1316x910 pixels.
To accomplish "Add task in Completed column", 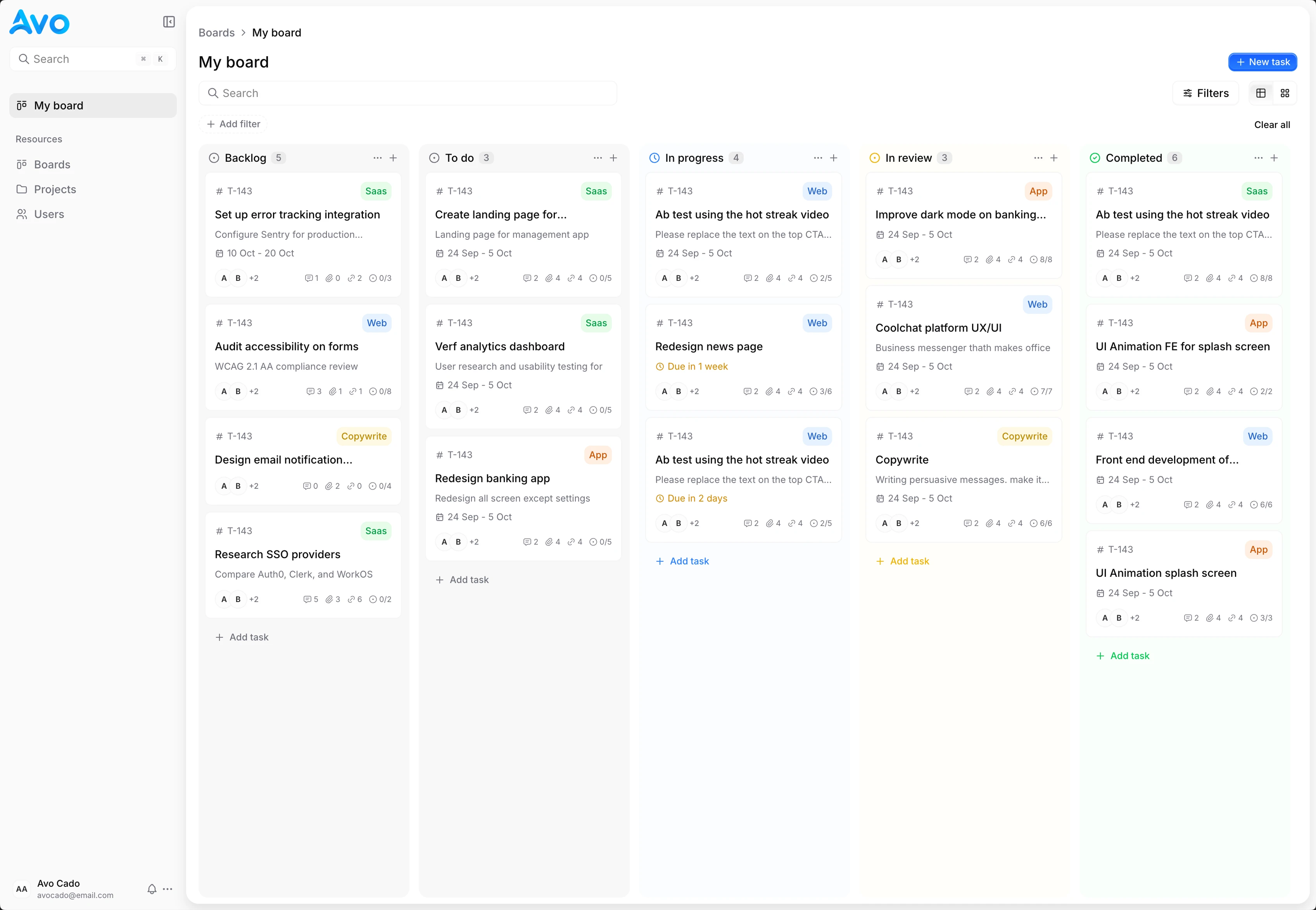I will 1123,656.
